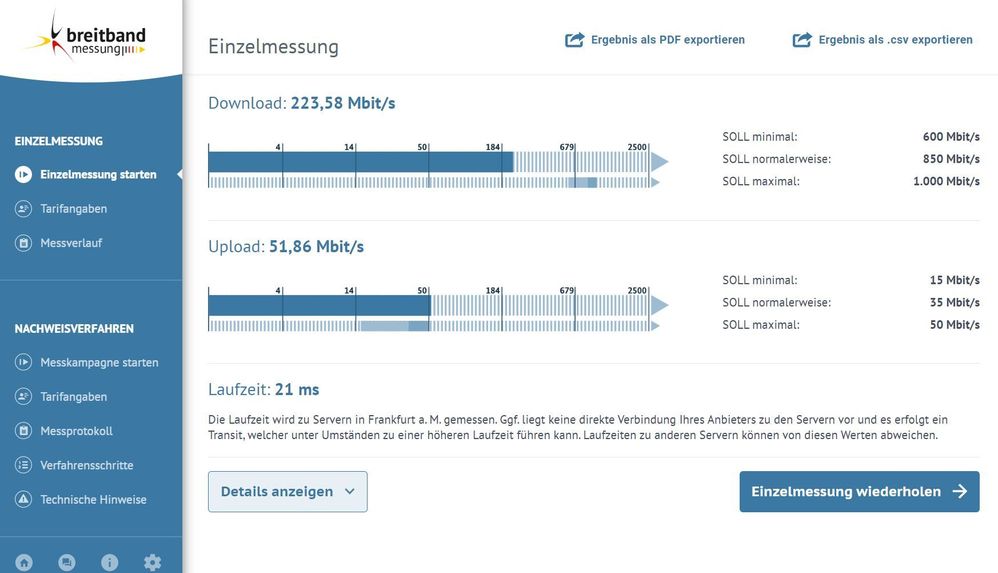Click the home icon in sidebar footer

[24, 562]
